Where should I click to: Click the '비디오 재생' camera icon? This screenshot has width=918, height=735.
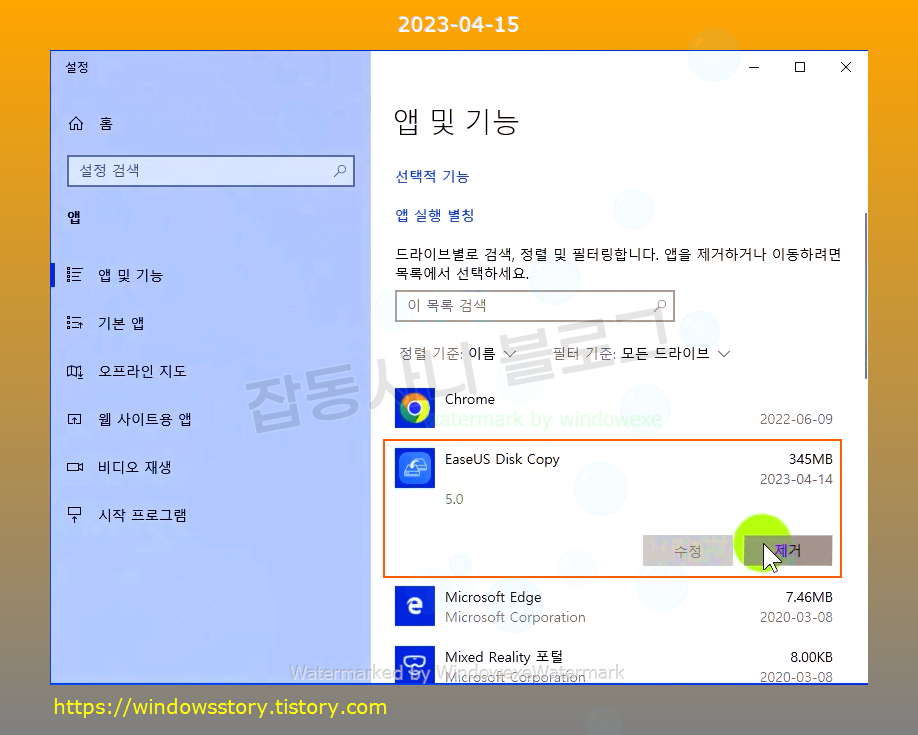coord(75,467)
